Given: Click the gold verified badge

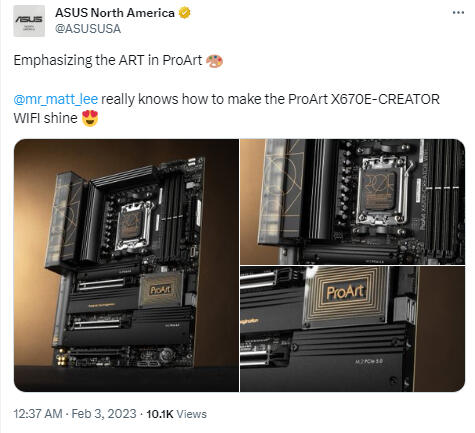Looking at the screenshot, I should [x=184, y=13].
